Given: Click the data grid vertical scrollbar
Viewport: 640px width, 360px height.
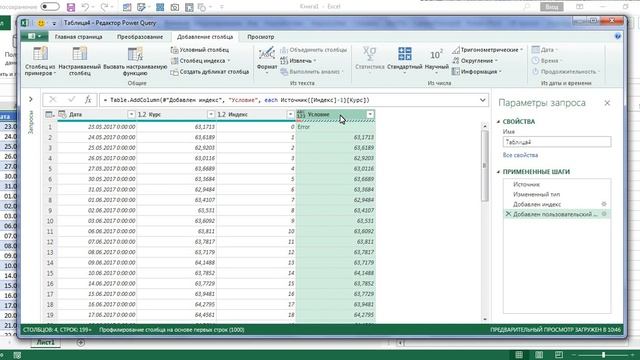Looking at the screenshot, I should [484, 165].
